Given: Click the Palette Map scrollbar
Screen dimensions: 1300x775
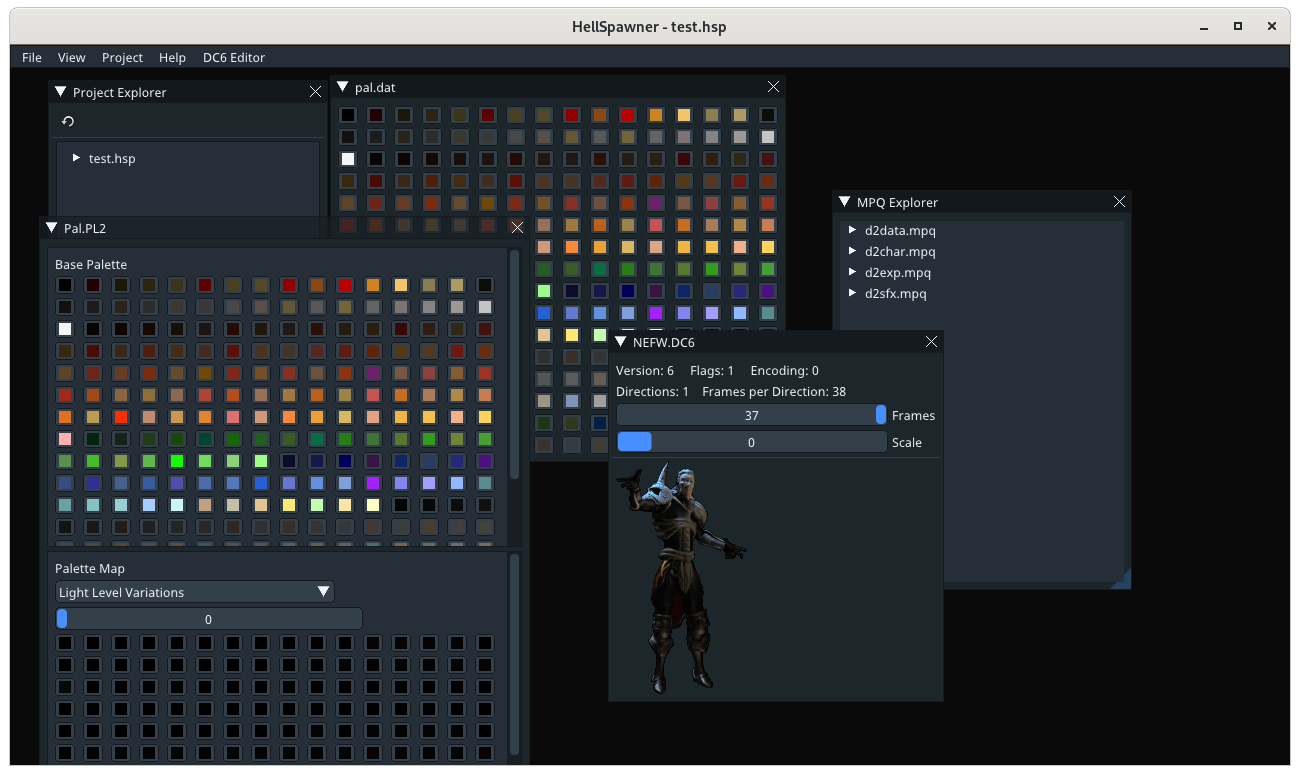Looking at the screenshot, I should pos(515,655).
